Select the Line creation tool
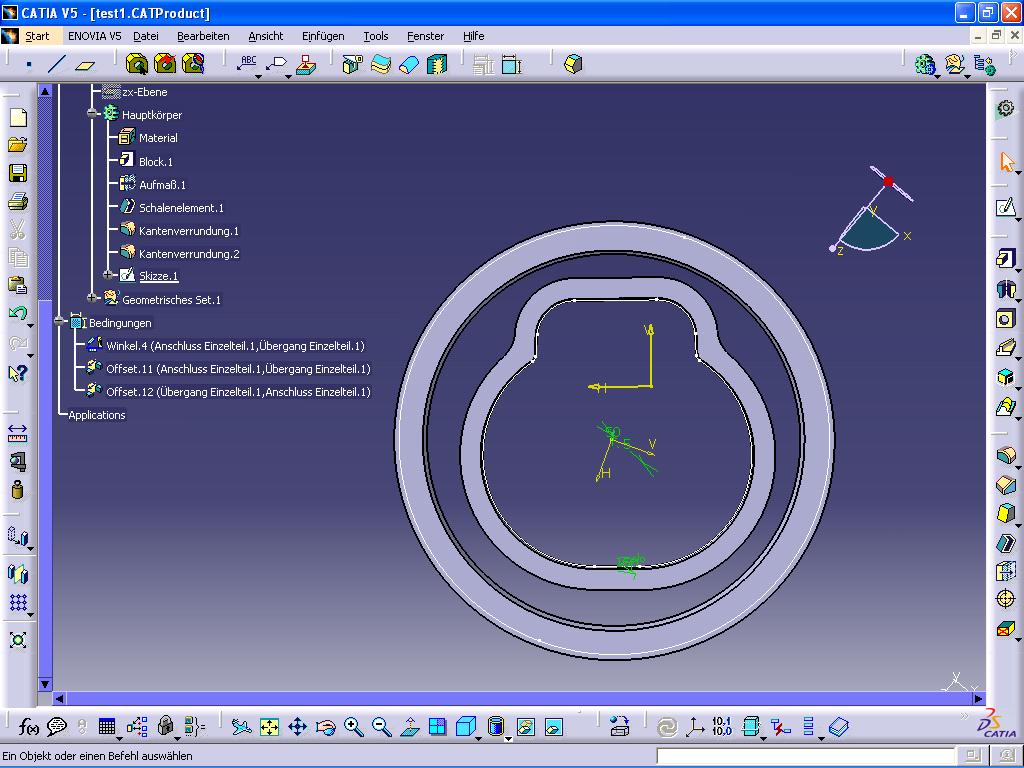Viewport: 1024px width, 768px height. pos(57,64)
